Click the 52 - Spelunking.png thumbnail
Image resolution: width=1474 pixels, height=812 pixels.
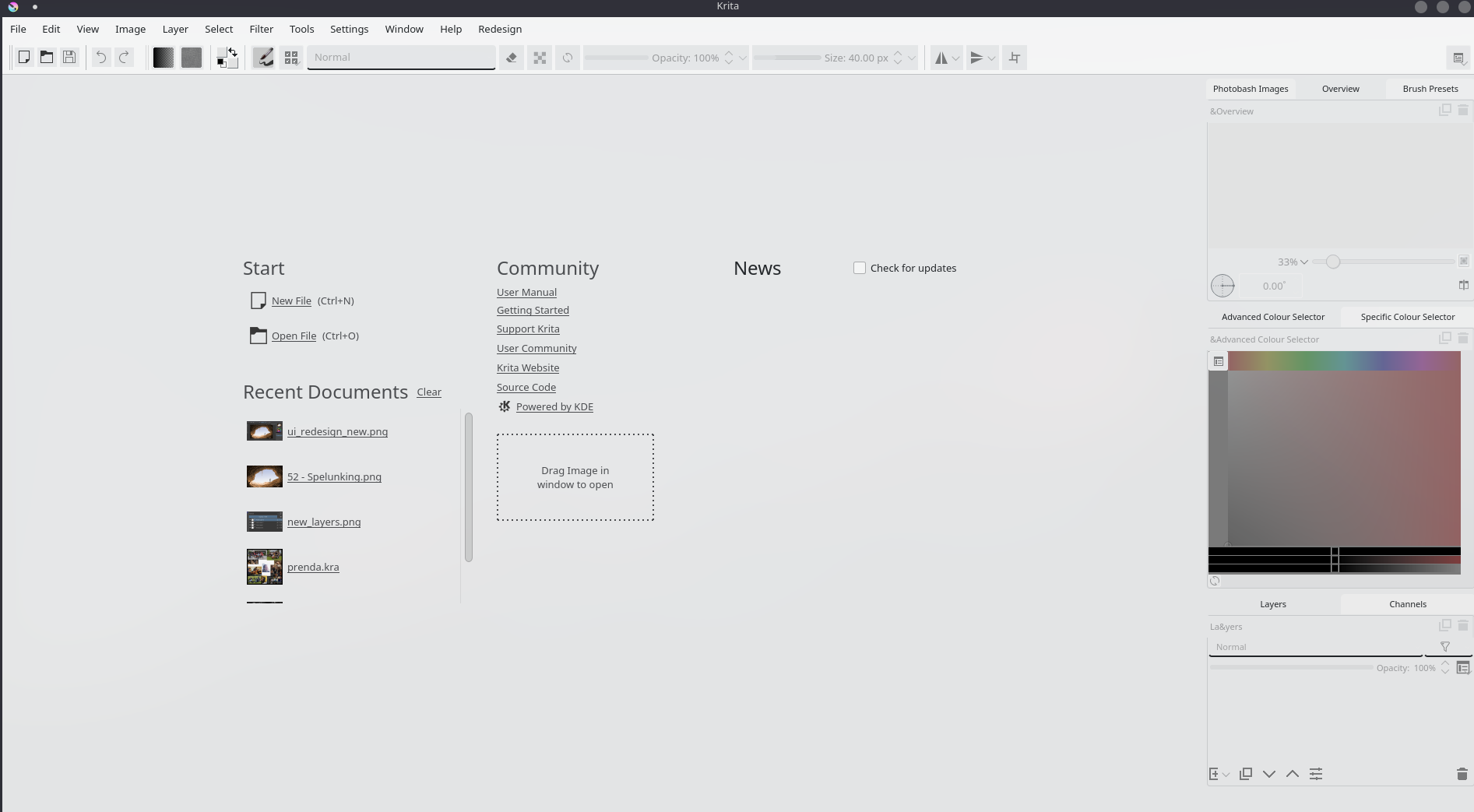[265, 476]
